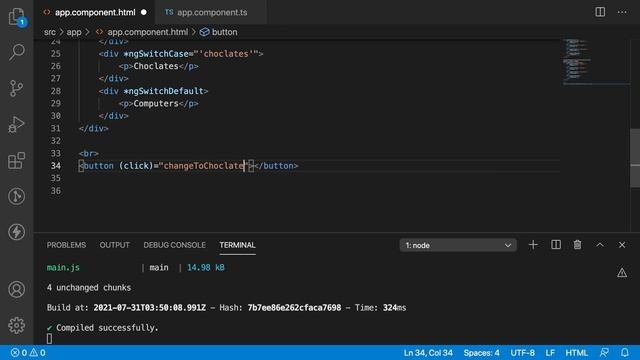Screen dimensions: 640x360
Task: Open the '1: node' terminal dropdown
Action: (x=458, y=245)
